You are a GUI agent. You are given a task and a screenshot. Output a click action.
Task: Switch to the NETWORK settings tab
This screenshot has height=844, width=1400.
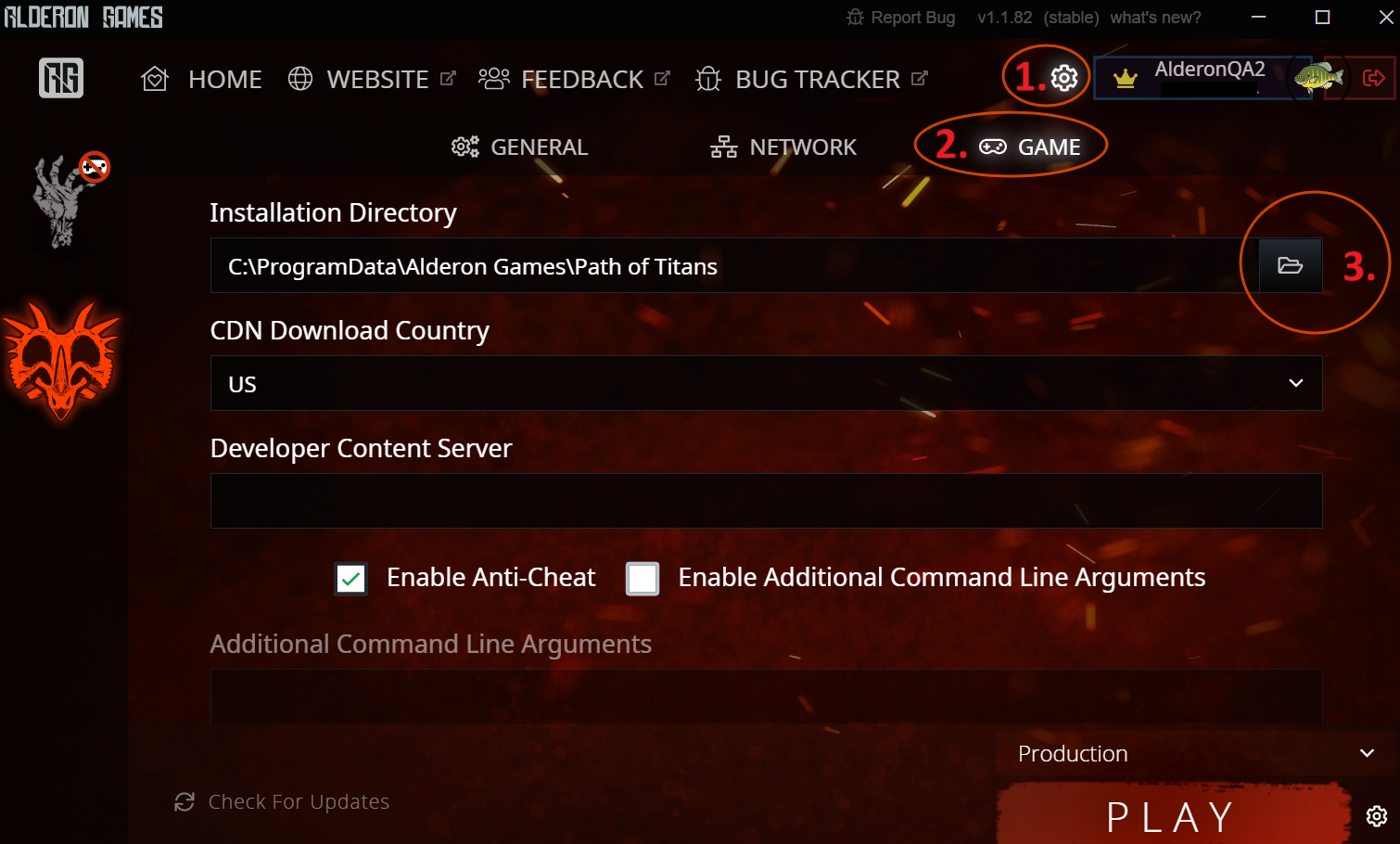pos(783,147)
